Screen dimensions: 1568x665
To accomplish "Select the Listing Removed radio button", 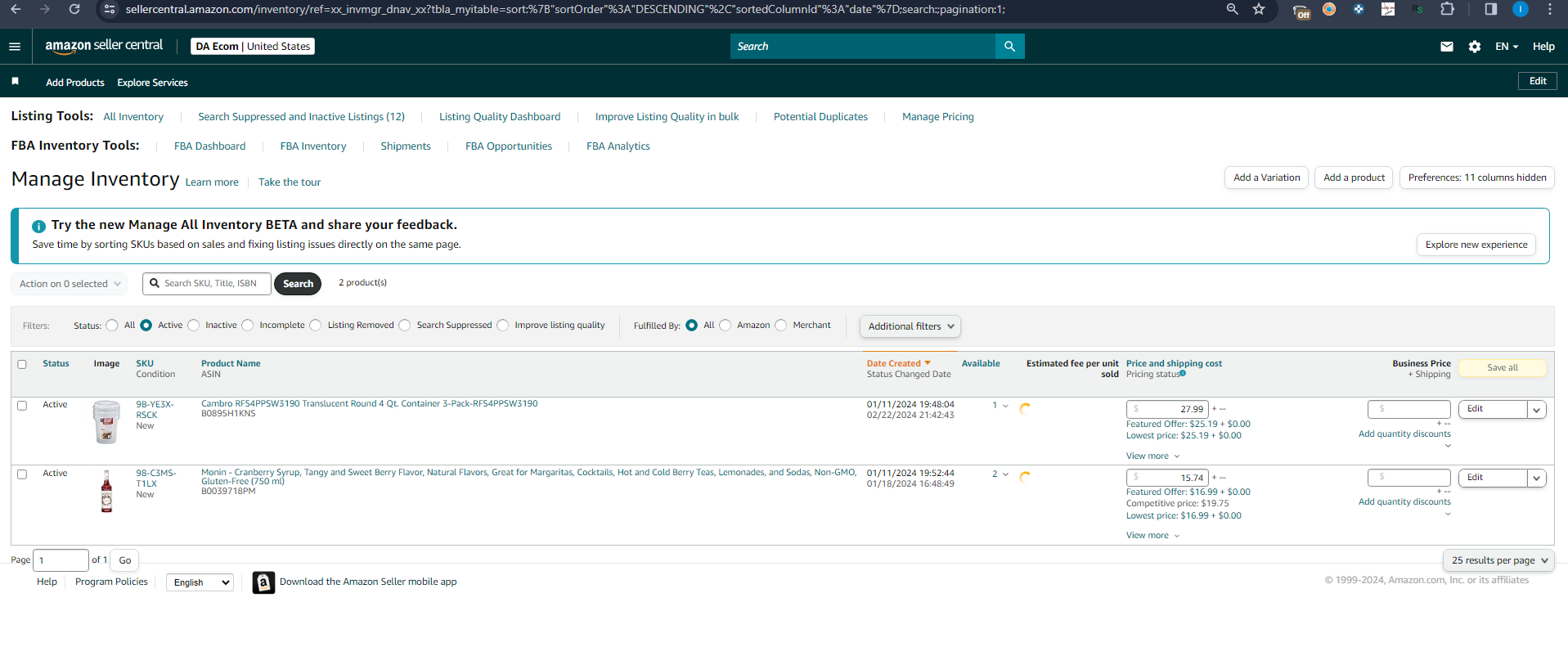I will coord(316,326).
